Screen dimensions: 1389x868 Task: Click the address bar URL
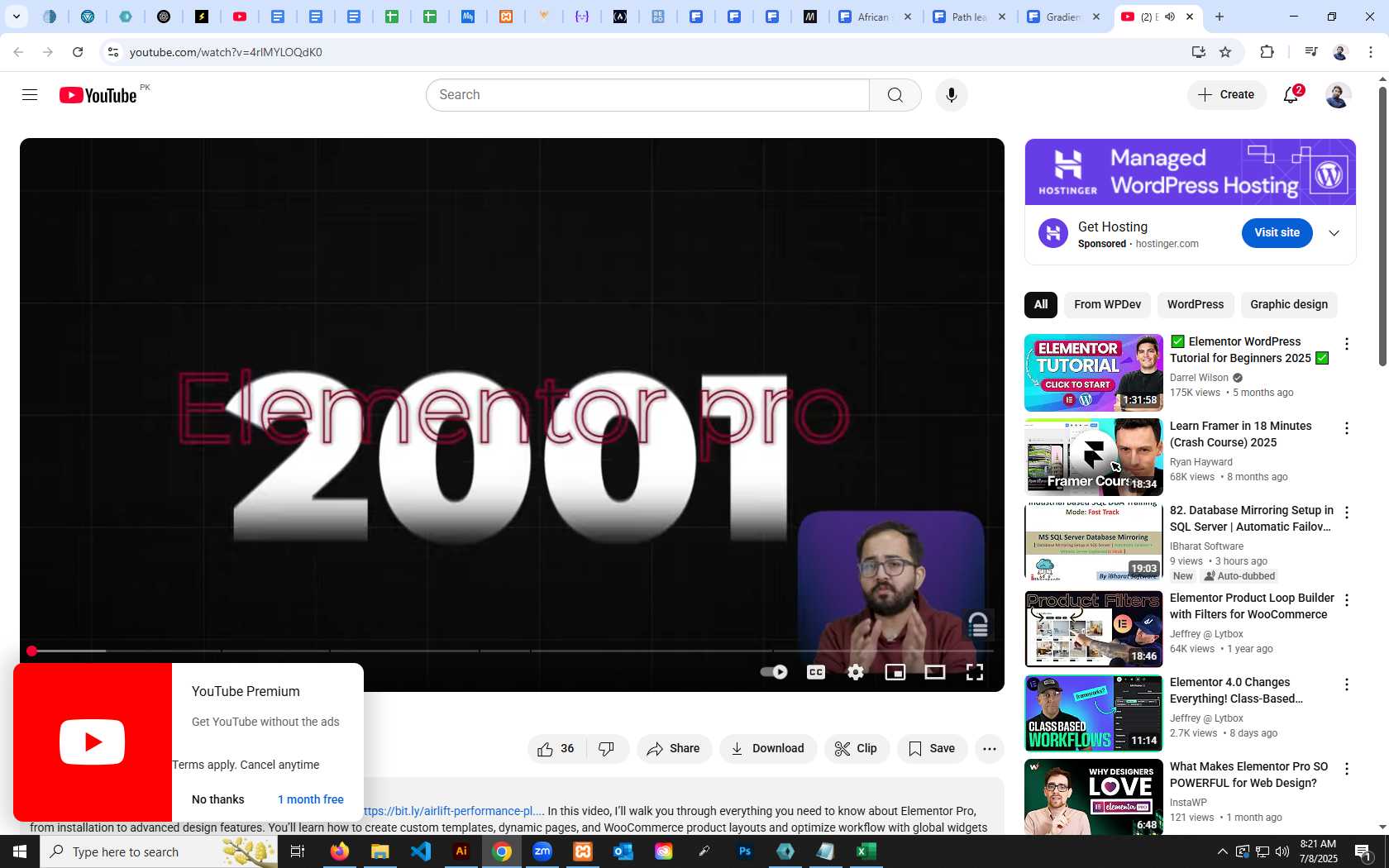[x=226, y=52]
